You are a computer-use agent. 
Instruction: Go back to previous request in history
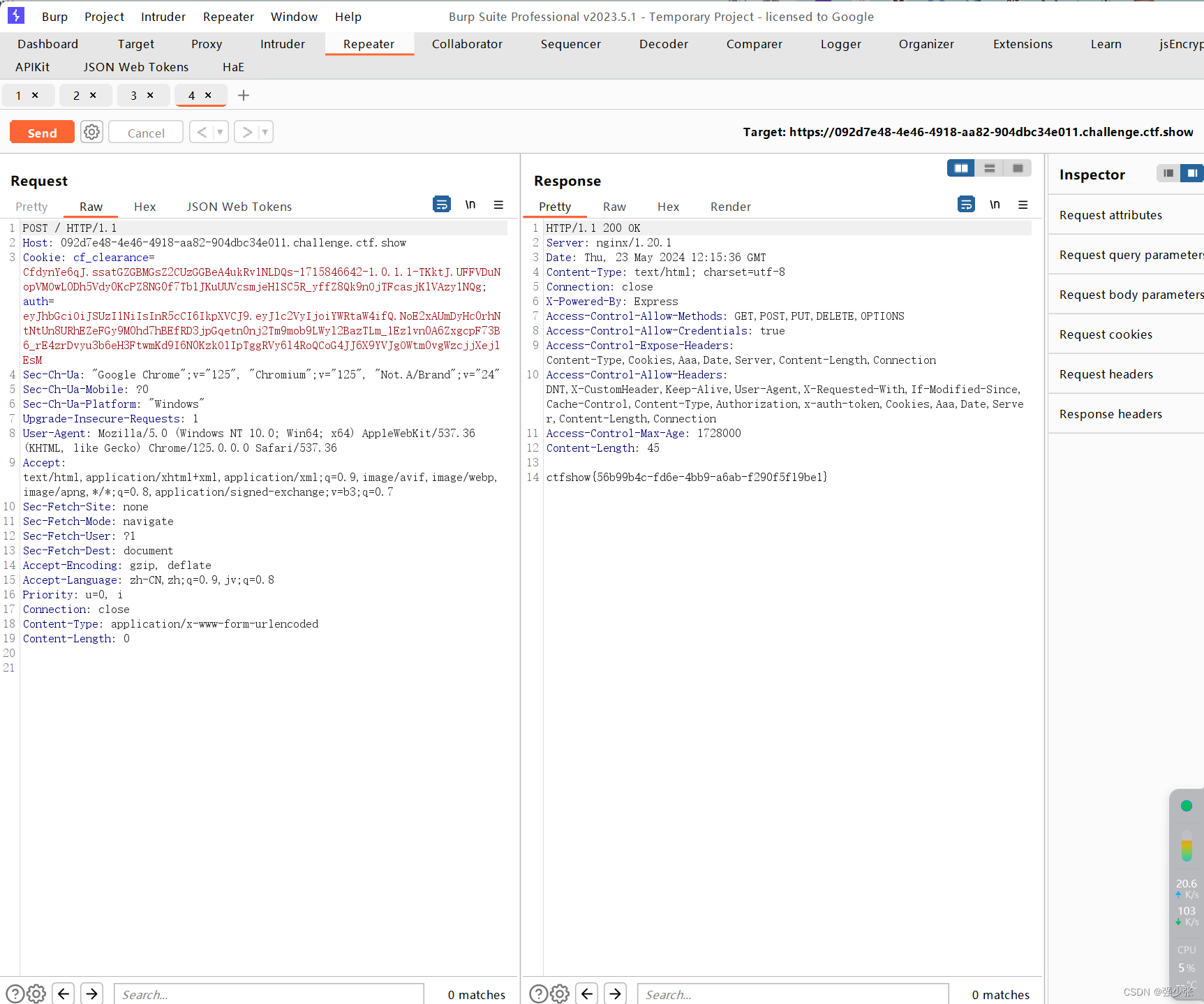pyautogui.click(x=202, y=132)
